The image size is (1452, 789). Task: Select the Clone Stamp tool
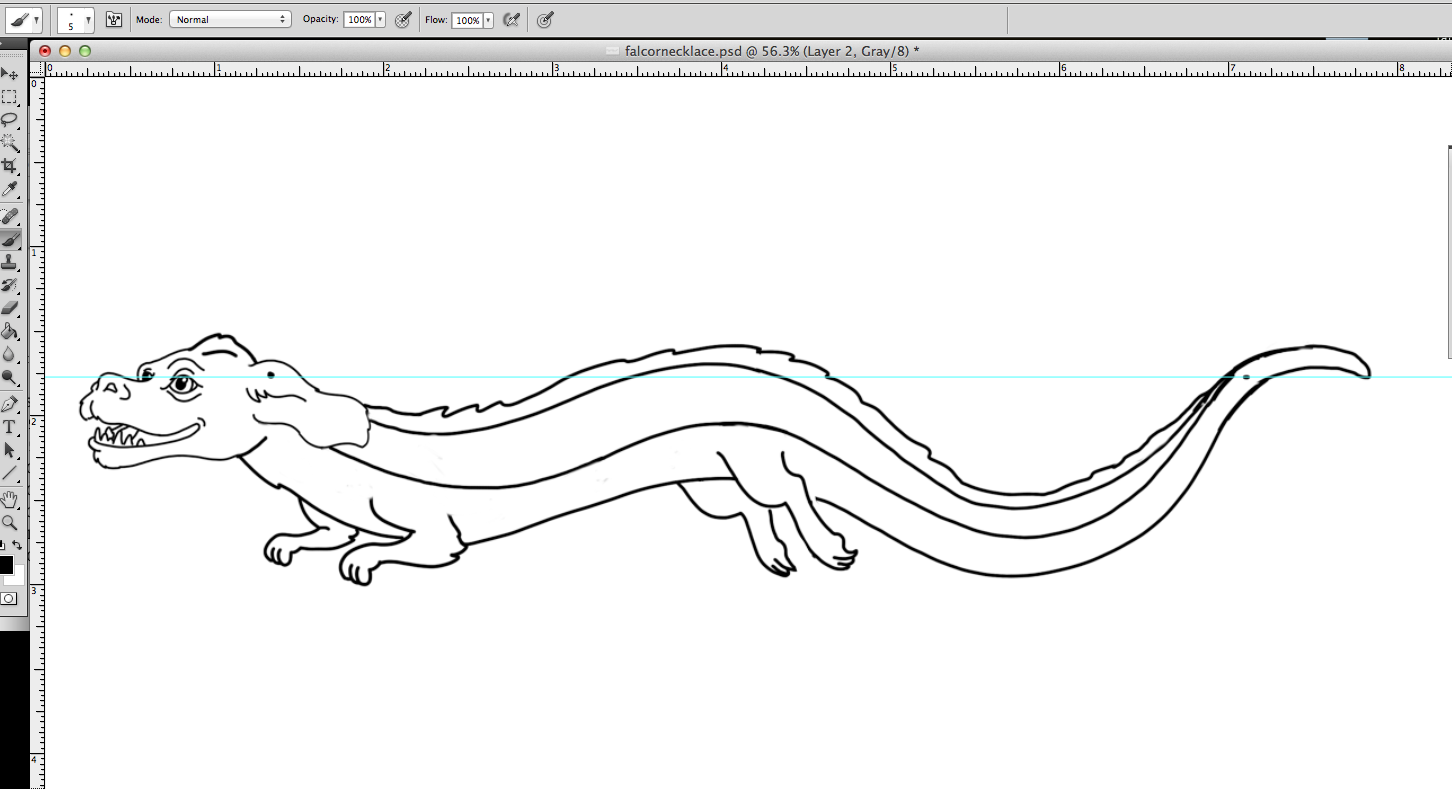(x=10, y=262)
